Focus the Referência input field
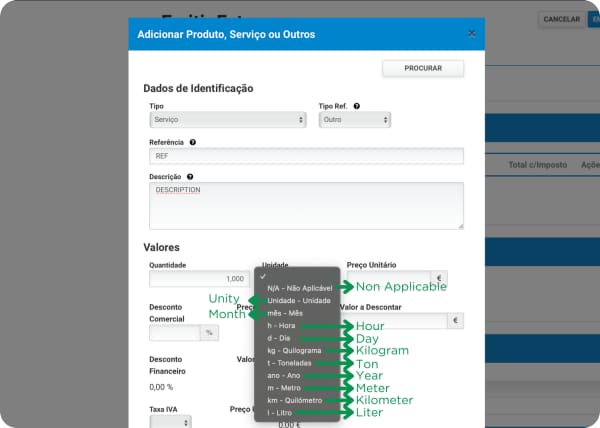 tap(307, 156)
